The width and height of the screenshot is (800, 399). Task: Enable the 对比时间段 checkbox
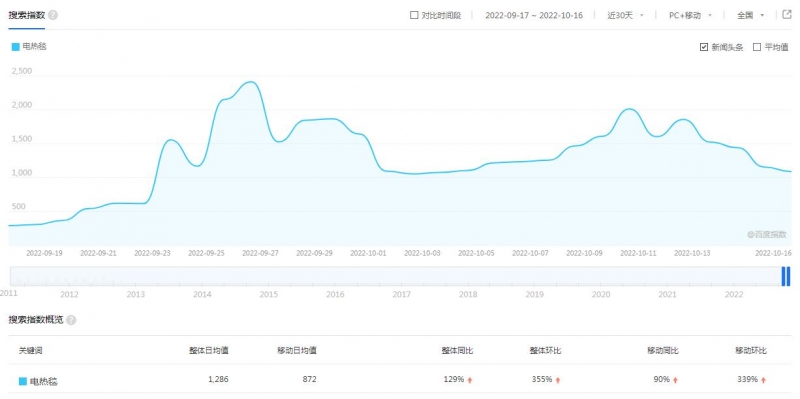[x=414, y=15]
